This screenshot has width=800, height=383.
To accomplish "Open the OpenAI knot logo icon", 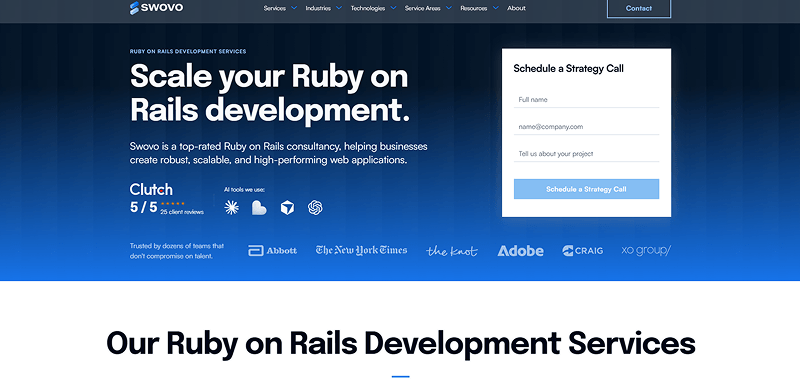I will [x=315, y=207].
